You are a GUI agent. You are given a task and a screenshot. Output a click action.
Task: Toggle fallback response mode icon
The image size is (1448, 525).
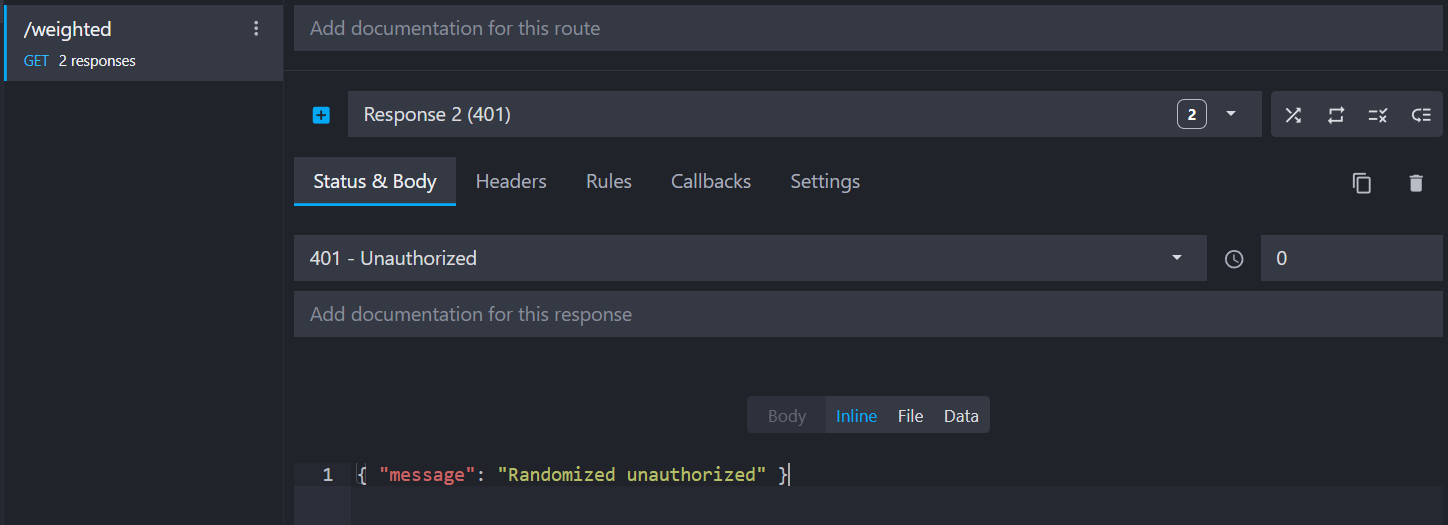point(1421,115)
